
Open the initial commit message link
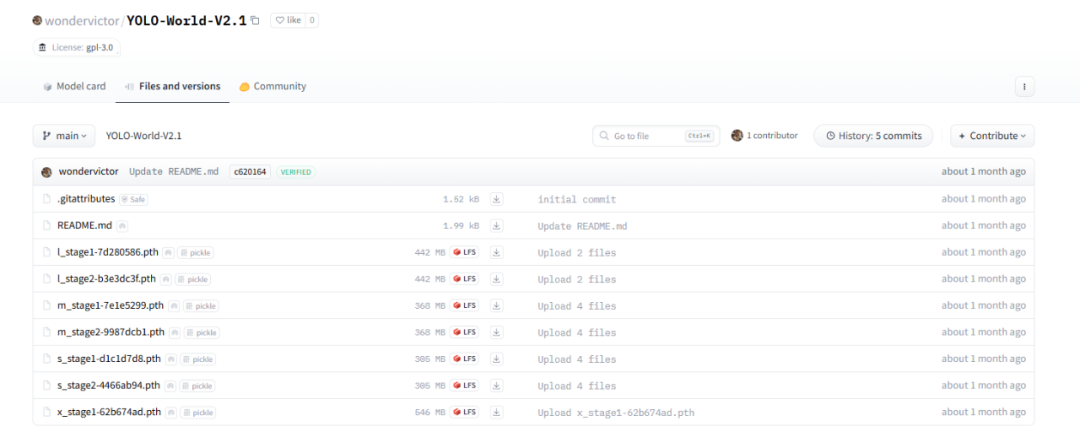[x=577, y=199]
